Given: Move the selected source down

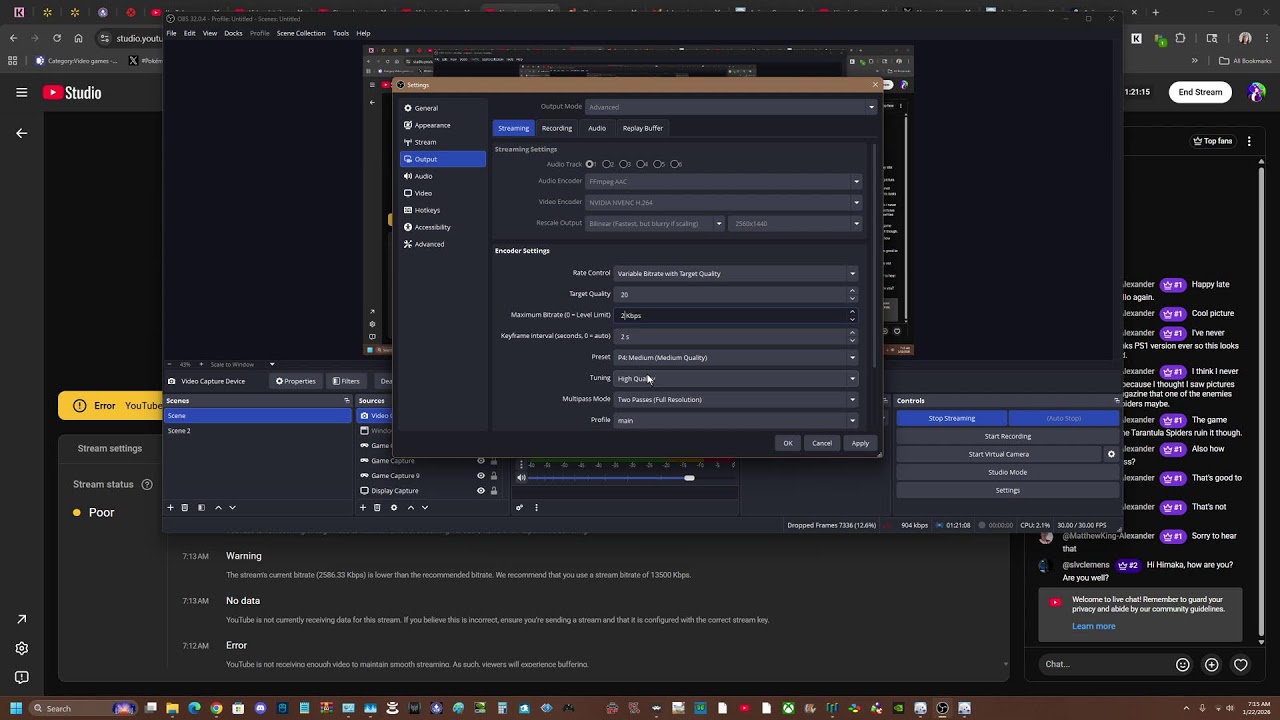Looking at the screenshot, I should coord(425,508).
